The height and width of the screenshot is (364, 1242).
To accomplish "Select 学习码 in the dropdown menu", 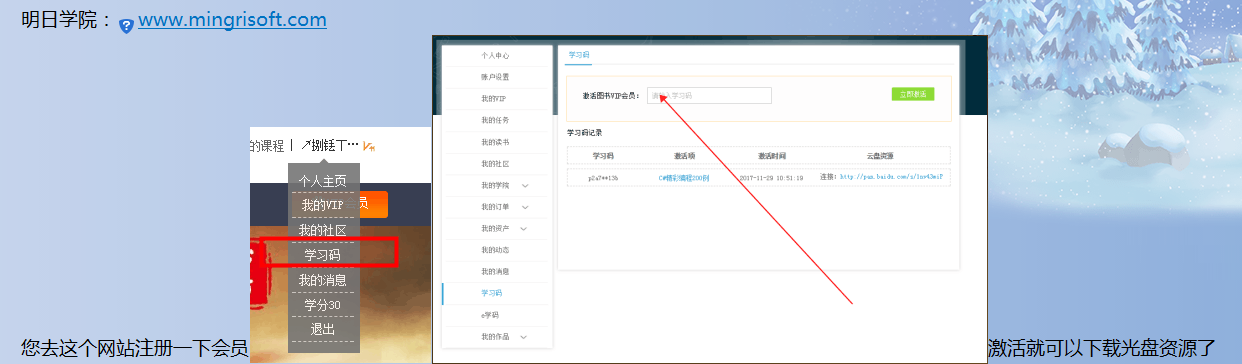I will [x=323, y=255].
